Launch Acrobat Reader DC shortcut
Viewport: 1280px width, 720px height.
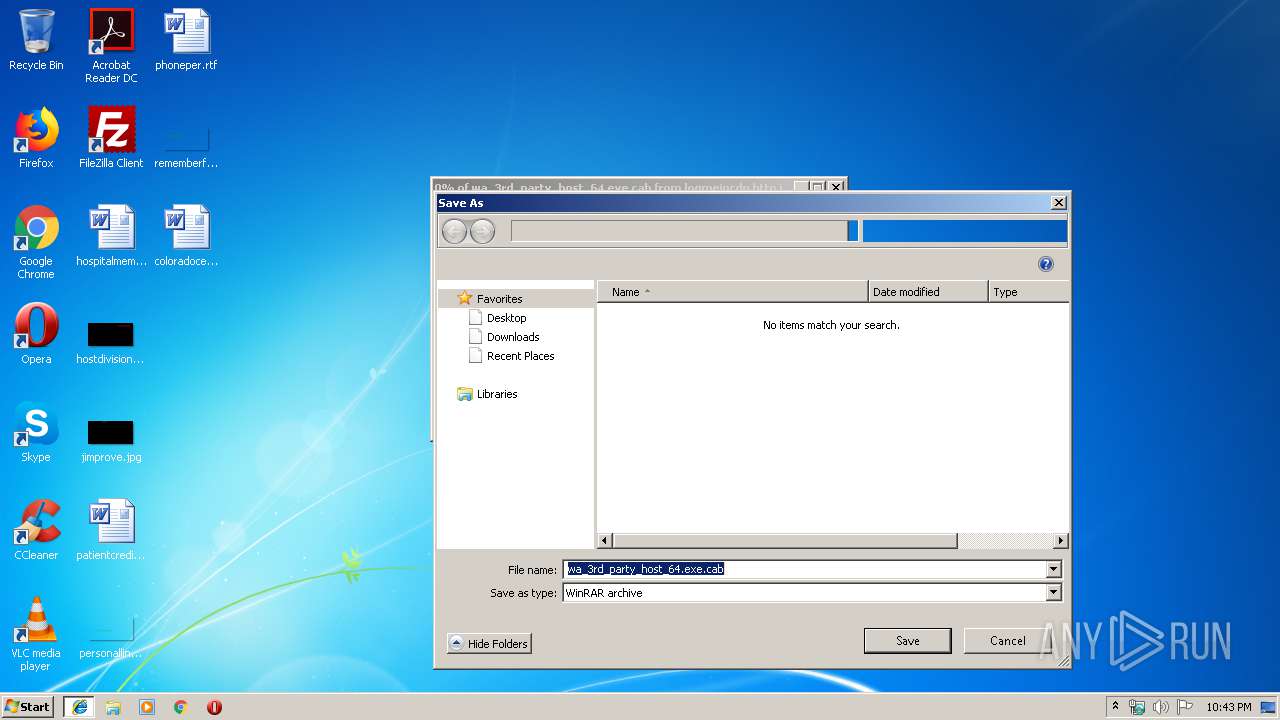pyautogui.click(x=111, y=46)
